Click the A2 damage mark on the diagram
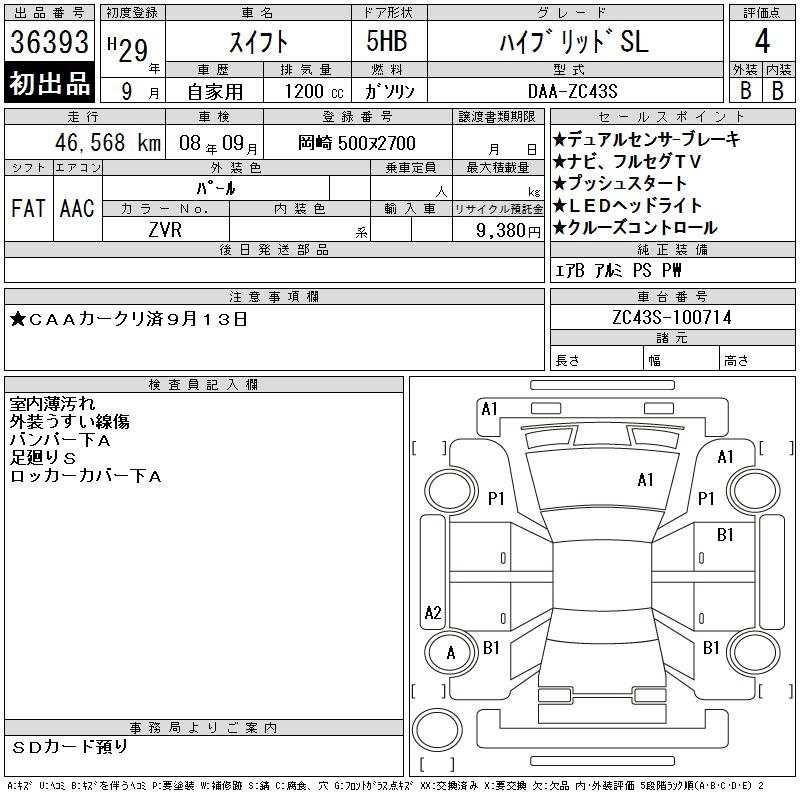Screen dimensions: 800x800 (x=433, y=613)
